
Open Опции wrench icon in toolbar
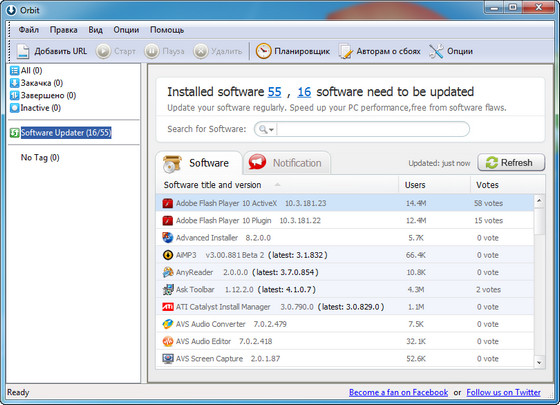point(436,51)
